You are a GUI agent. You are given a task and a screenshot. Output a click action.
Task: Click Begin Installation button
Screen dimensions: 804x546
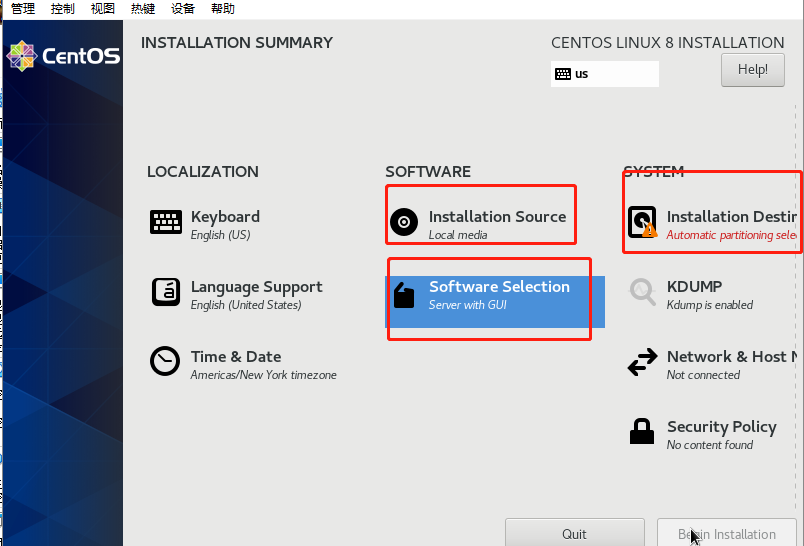(x=727, y=533)
